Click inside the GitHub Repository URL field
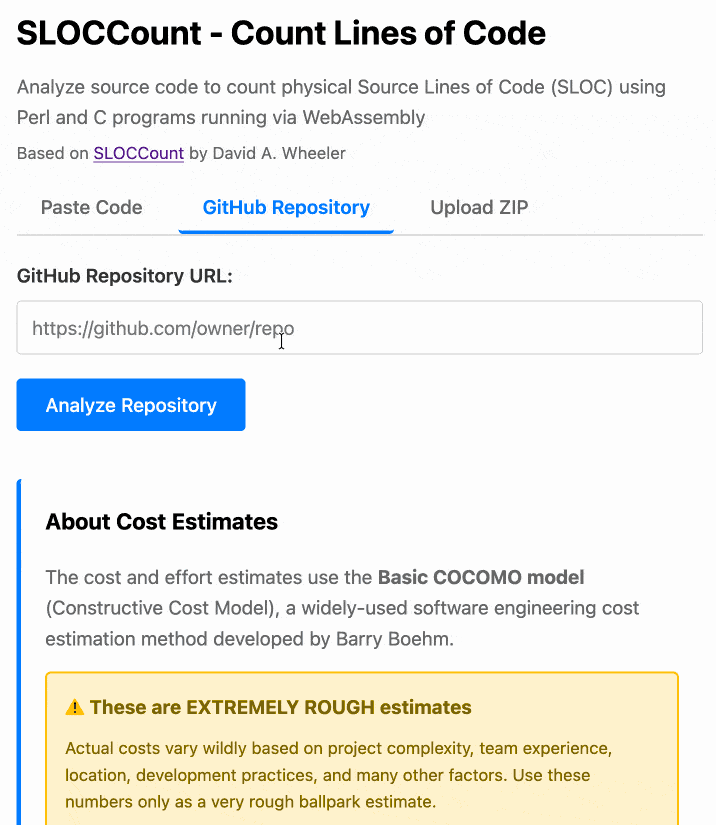 [358, 327]
